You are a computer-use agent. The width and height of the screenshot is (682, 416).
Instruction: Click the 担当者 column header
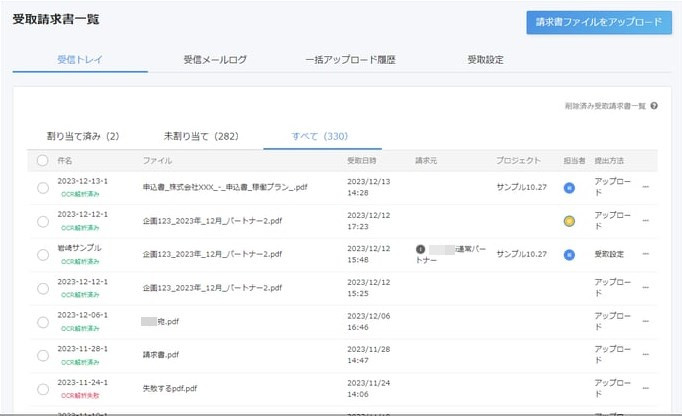click(574, 161)
